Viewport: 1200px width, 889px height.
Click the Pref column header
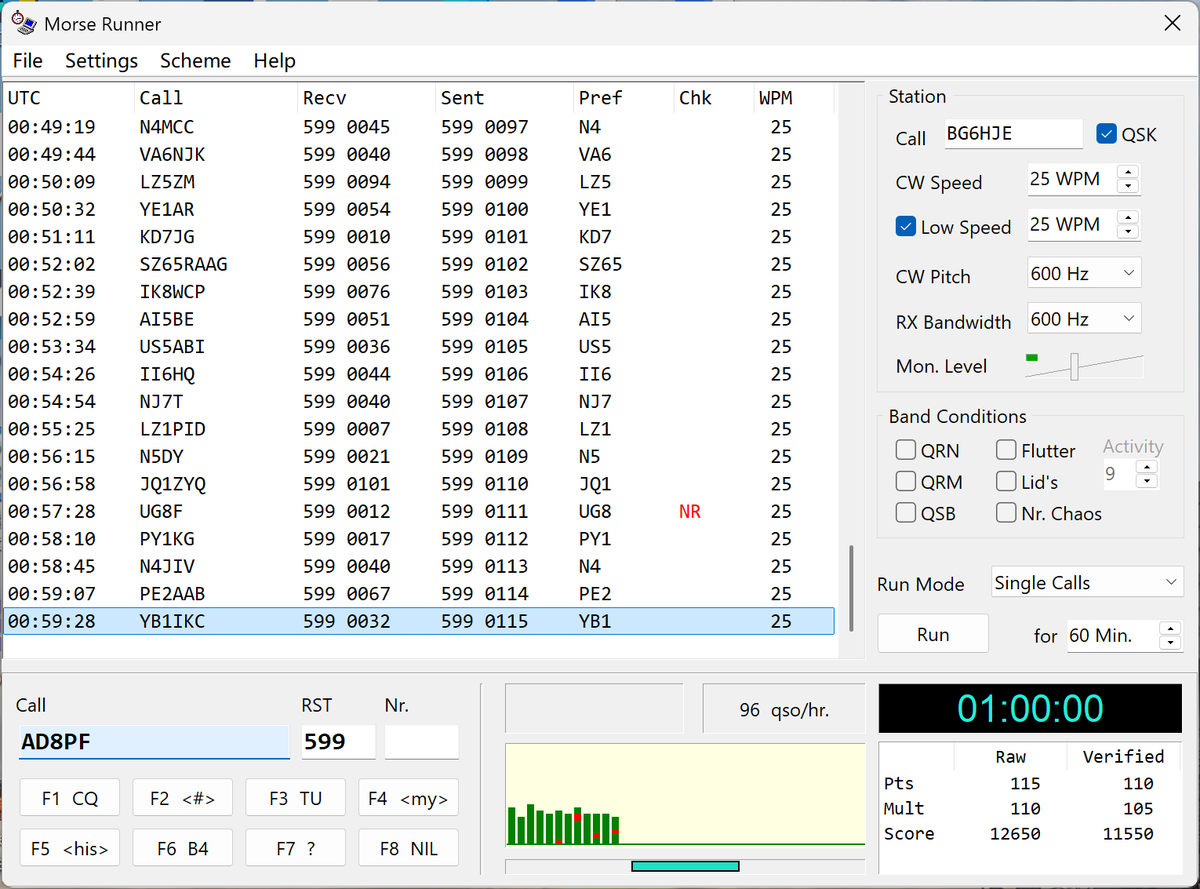624,98
